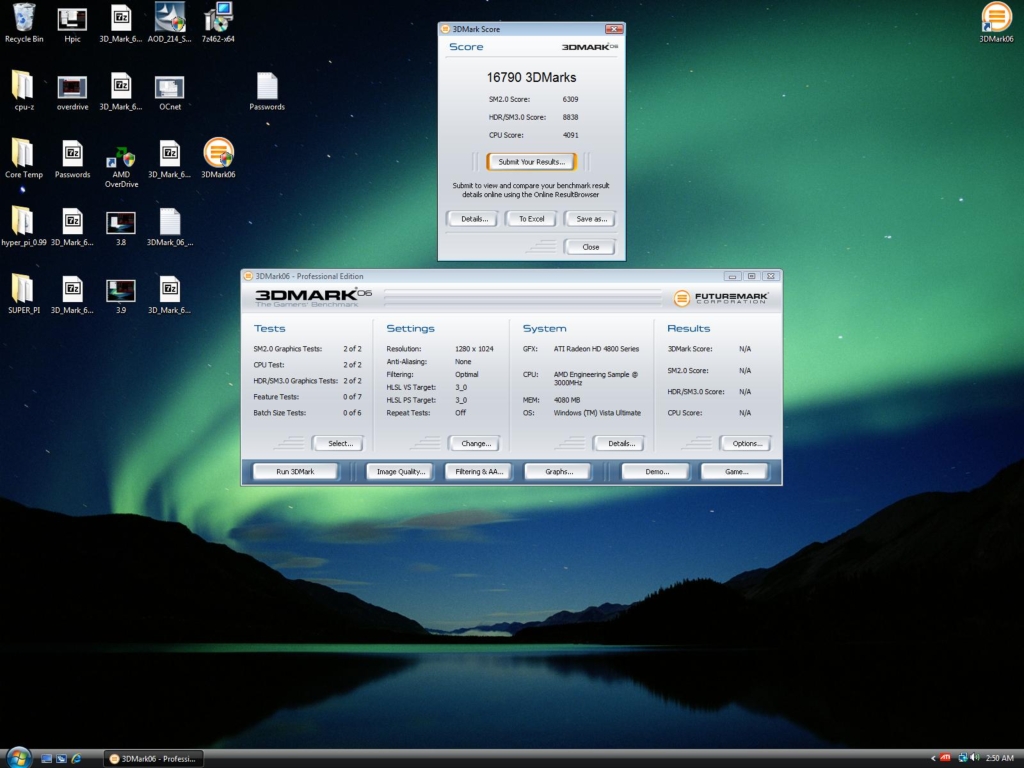Open the SUPER_PI folder icon
Screen dimensions: 1024x768
pyautogui.click(x=24, y=294)
